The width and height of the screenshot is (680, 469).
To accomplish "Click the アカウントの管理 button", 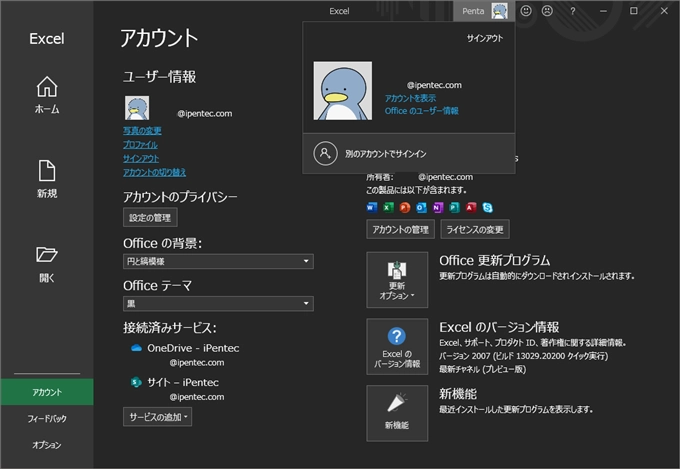I will click(400, 229).
